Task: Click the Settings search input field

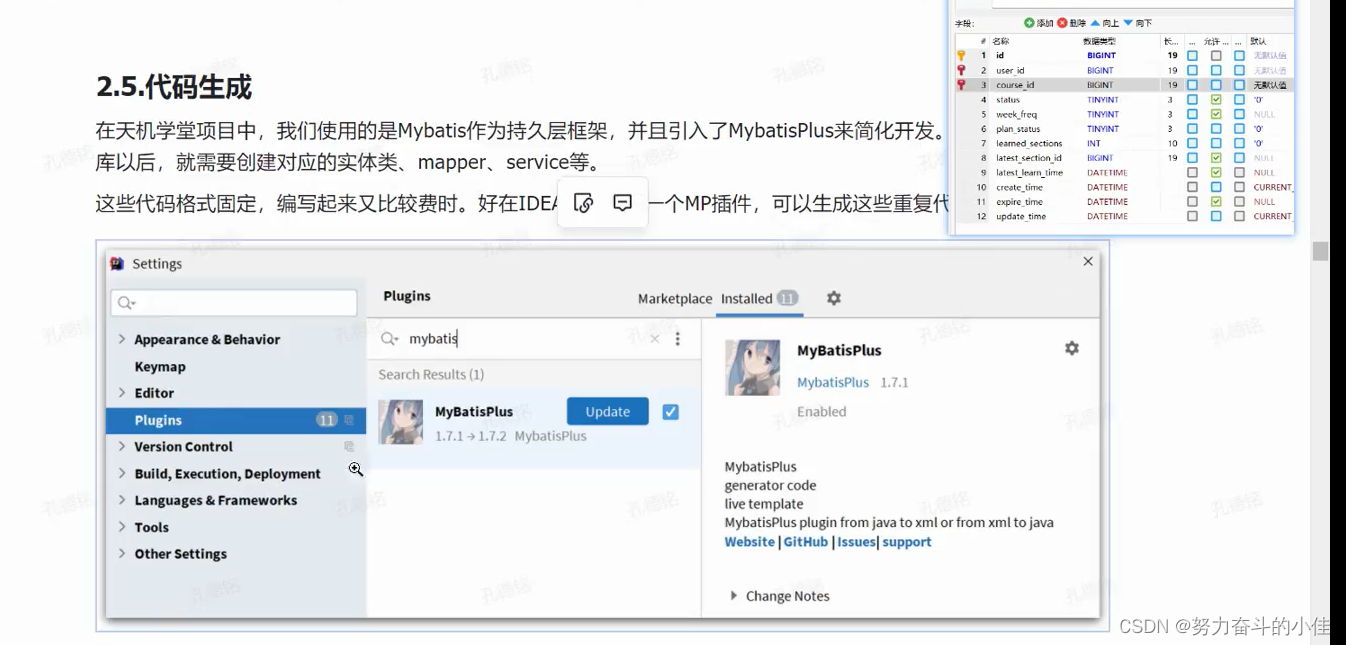Action: (x=234, y=303)
